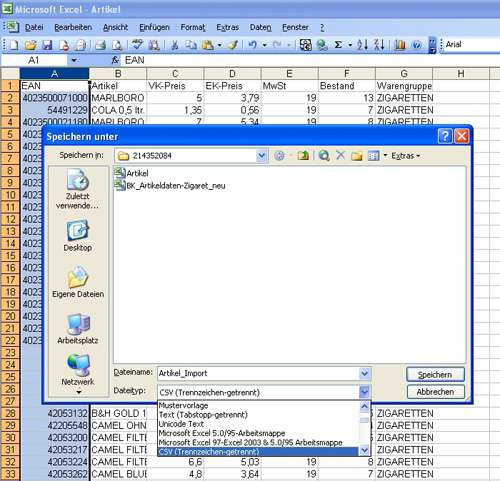Expand the AutoSum functions dropdown arrow
Screen dimensions: 500x481
tap(350, 45)
